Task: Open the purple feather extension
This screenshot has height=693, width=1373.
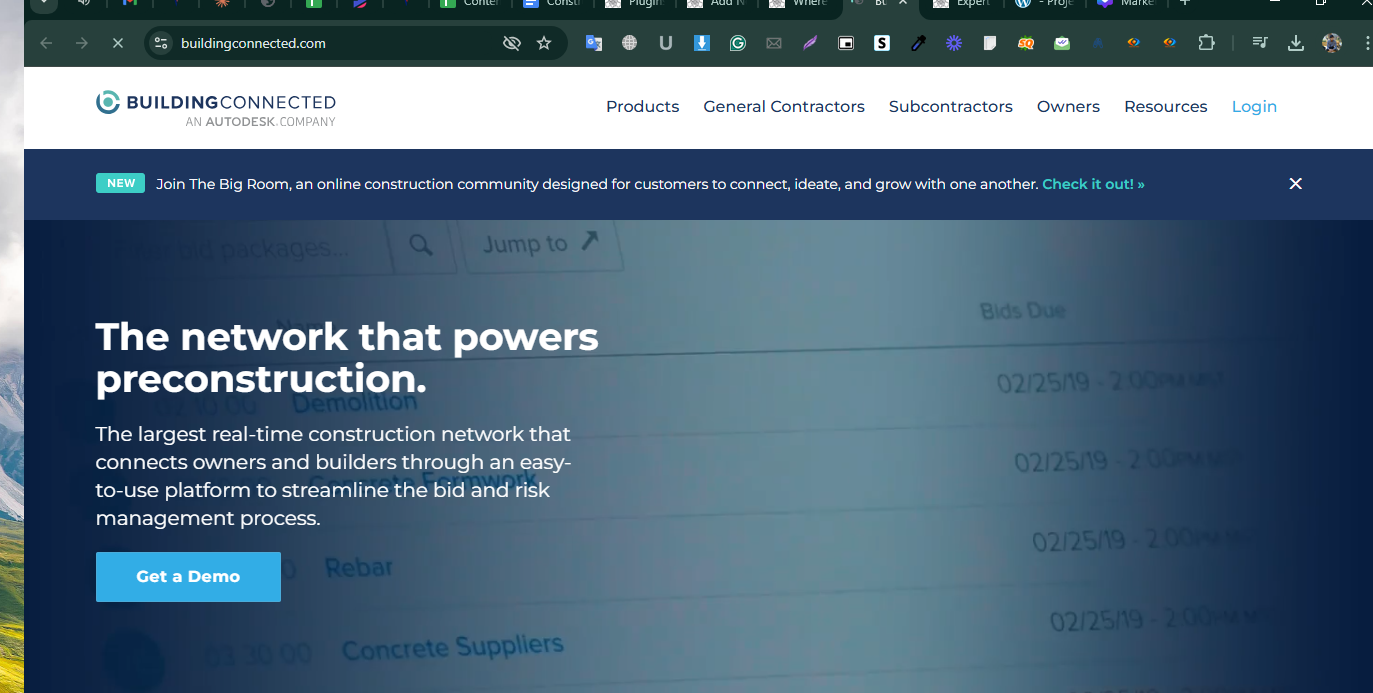Action: [x=810, y=43]
